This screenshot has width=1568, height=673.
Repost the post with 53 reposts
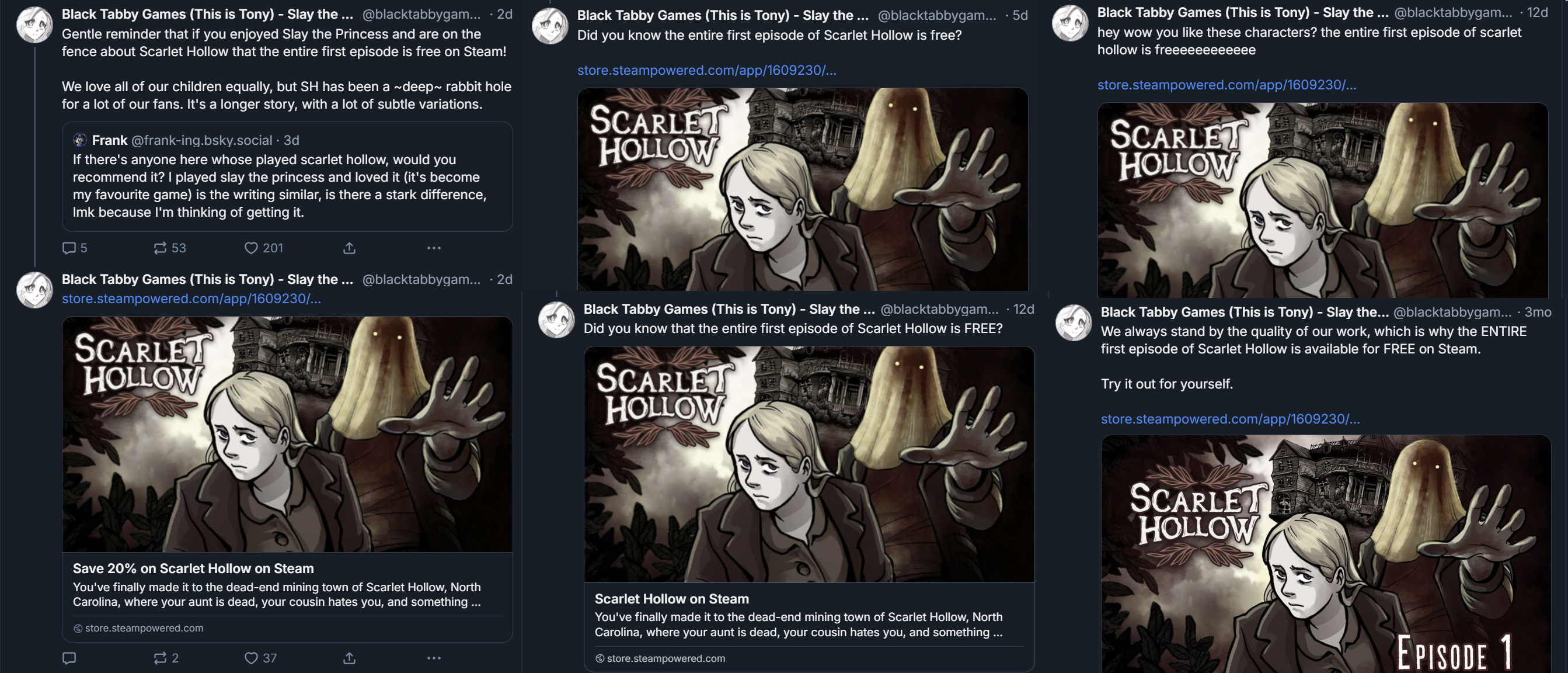160,248
